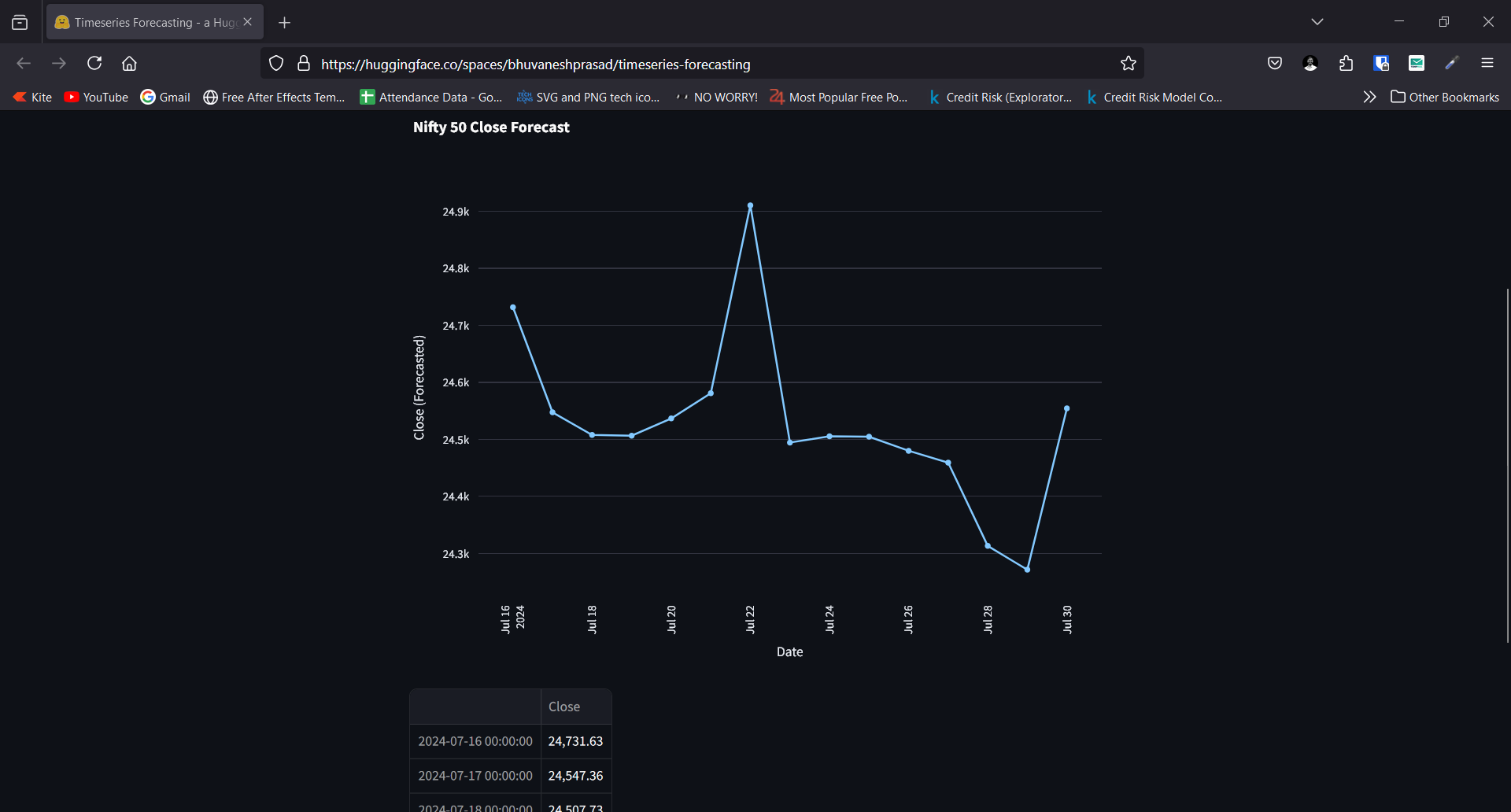Show more bookmarks chevron

tap(1369, 98)
